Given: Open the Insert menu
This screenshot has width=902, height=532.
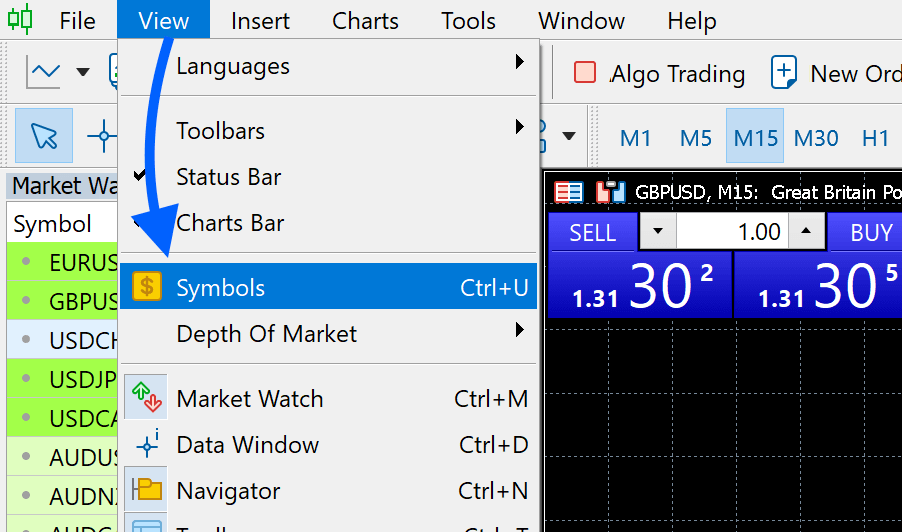Looking at the screenshot, I should (x=260, y=21).
